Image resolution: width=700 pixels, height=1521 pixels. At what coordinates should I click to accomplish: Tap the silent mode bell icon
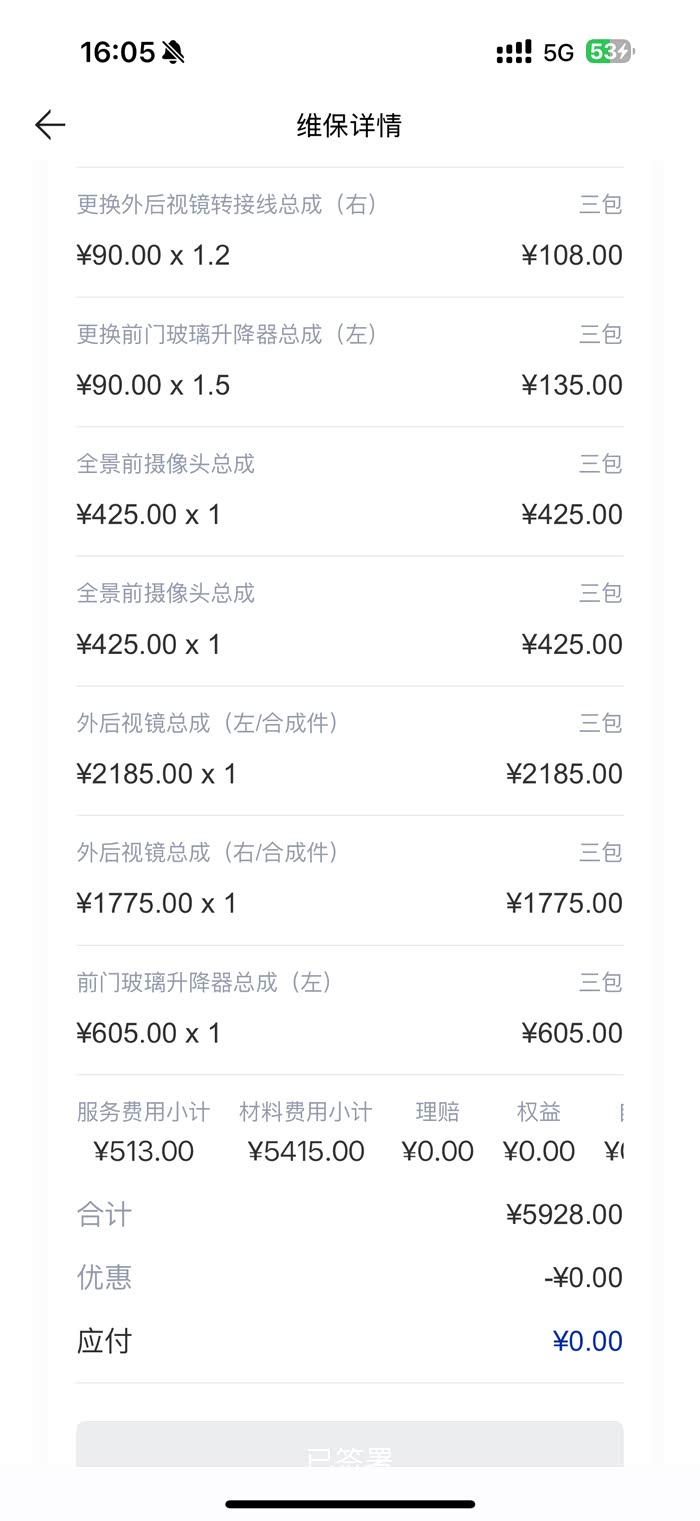(173, 52)
